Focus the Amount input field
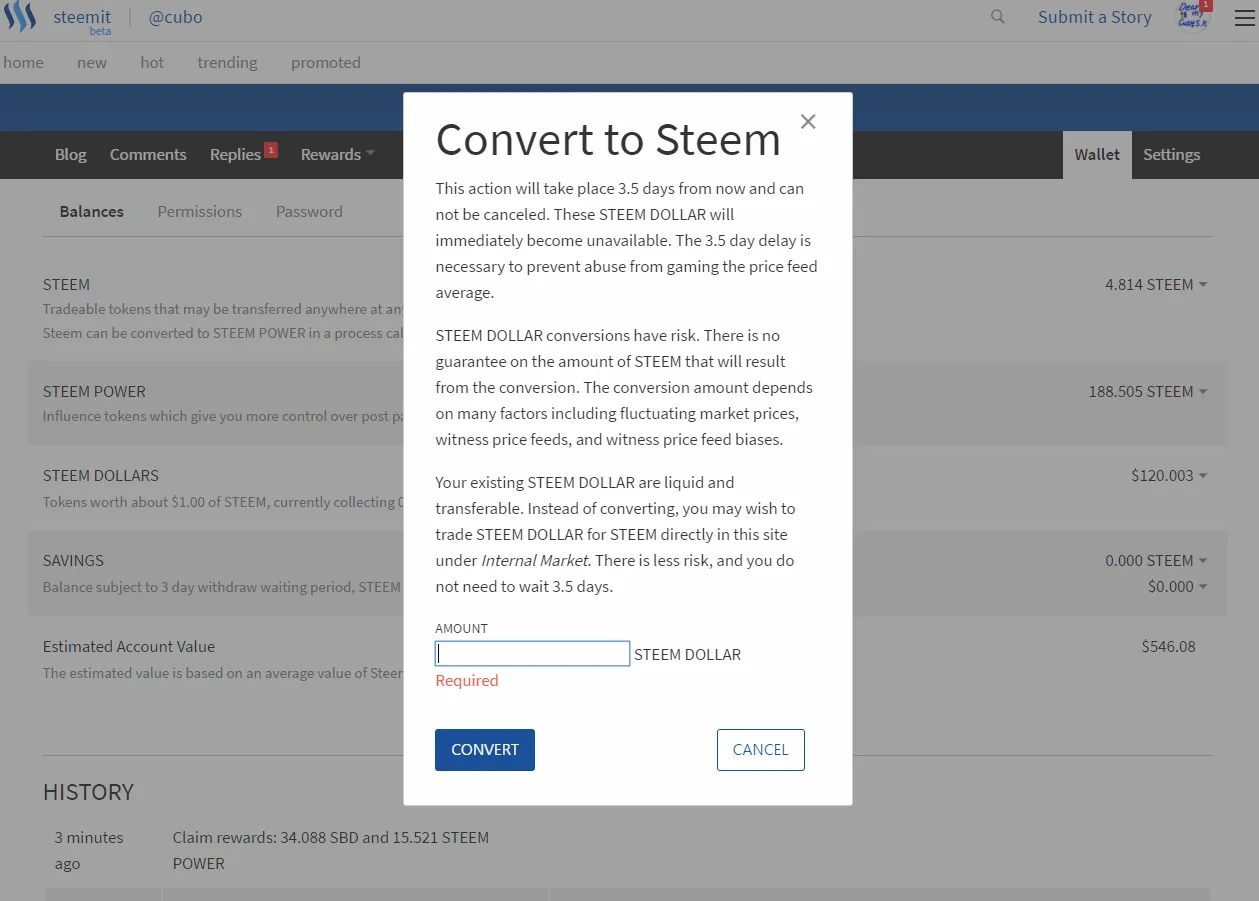The image size is (1259, 901). point(532,654)
